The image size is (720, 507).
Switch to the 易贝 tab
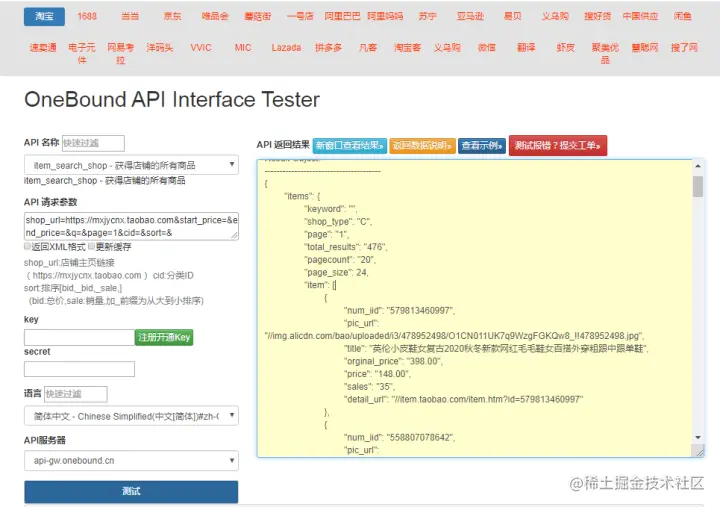click(x=512, y=17)
